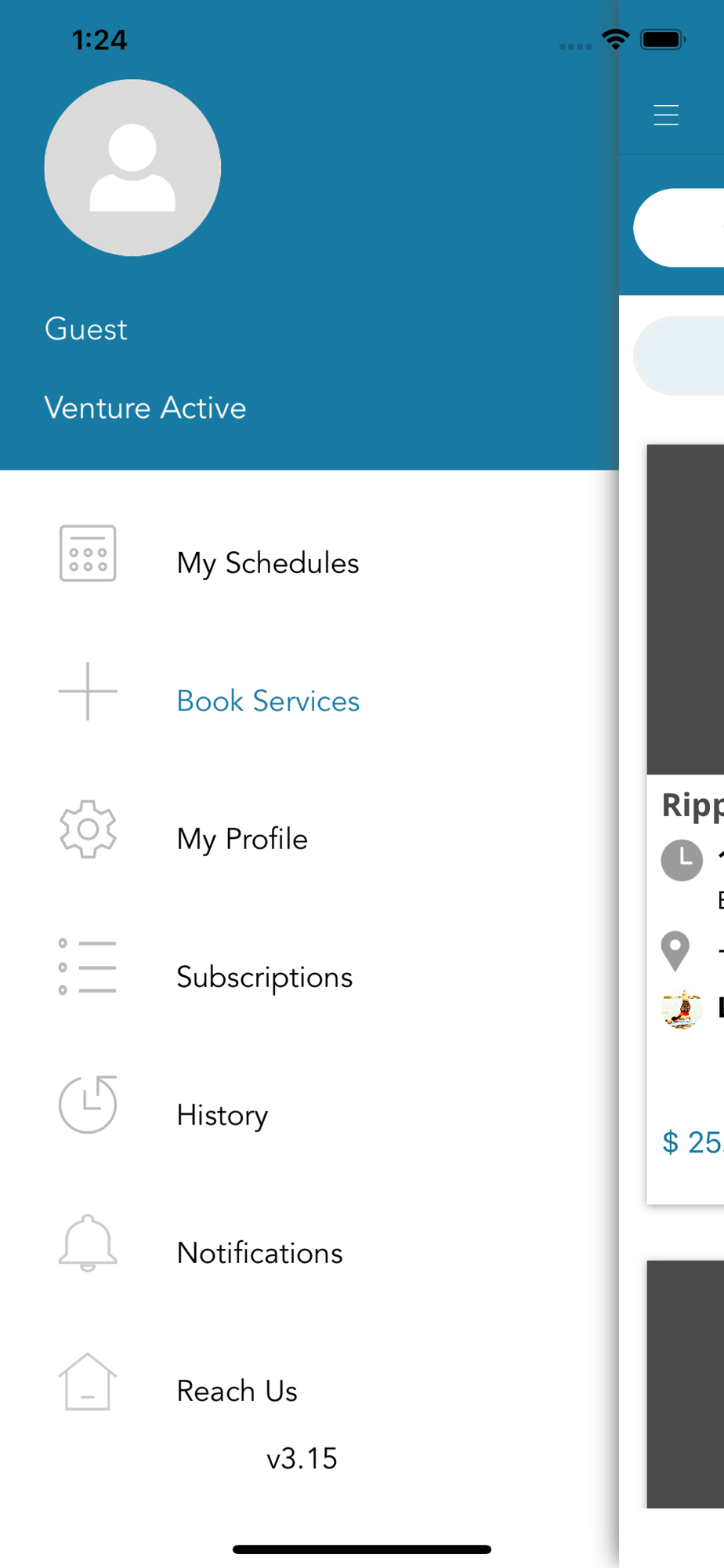Screen dimensions: 724x1568
Task: Tap the My Schedules calendar icon
Action: [88, 554]
